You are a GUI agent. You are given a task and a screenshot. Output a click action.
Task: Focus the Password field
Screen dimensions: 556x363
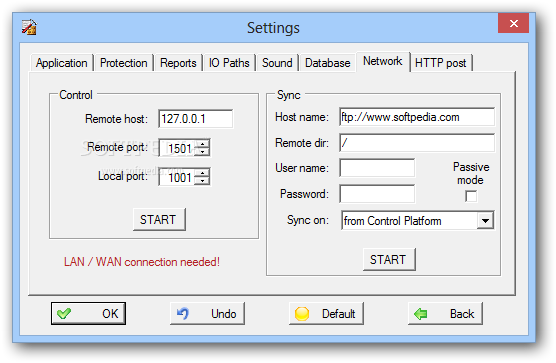point(377,194)
